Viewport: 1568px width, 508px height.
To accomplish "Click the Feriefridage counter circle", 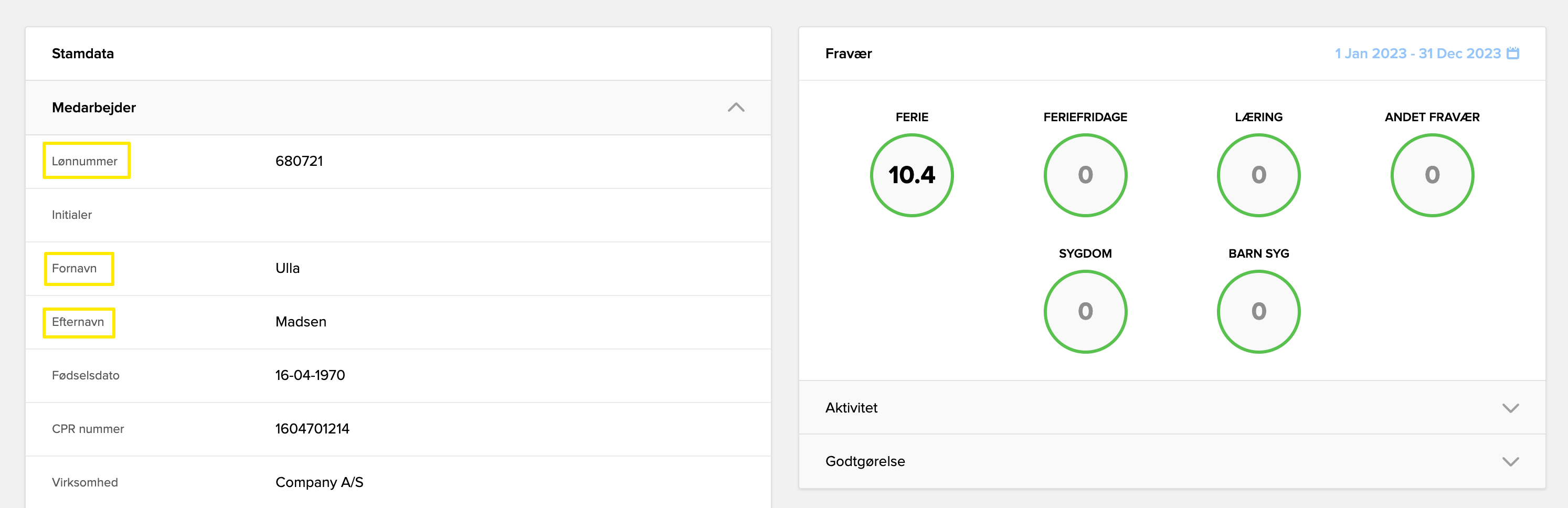I will pos(1085,175).
